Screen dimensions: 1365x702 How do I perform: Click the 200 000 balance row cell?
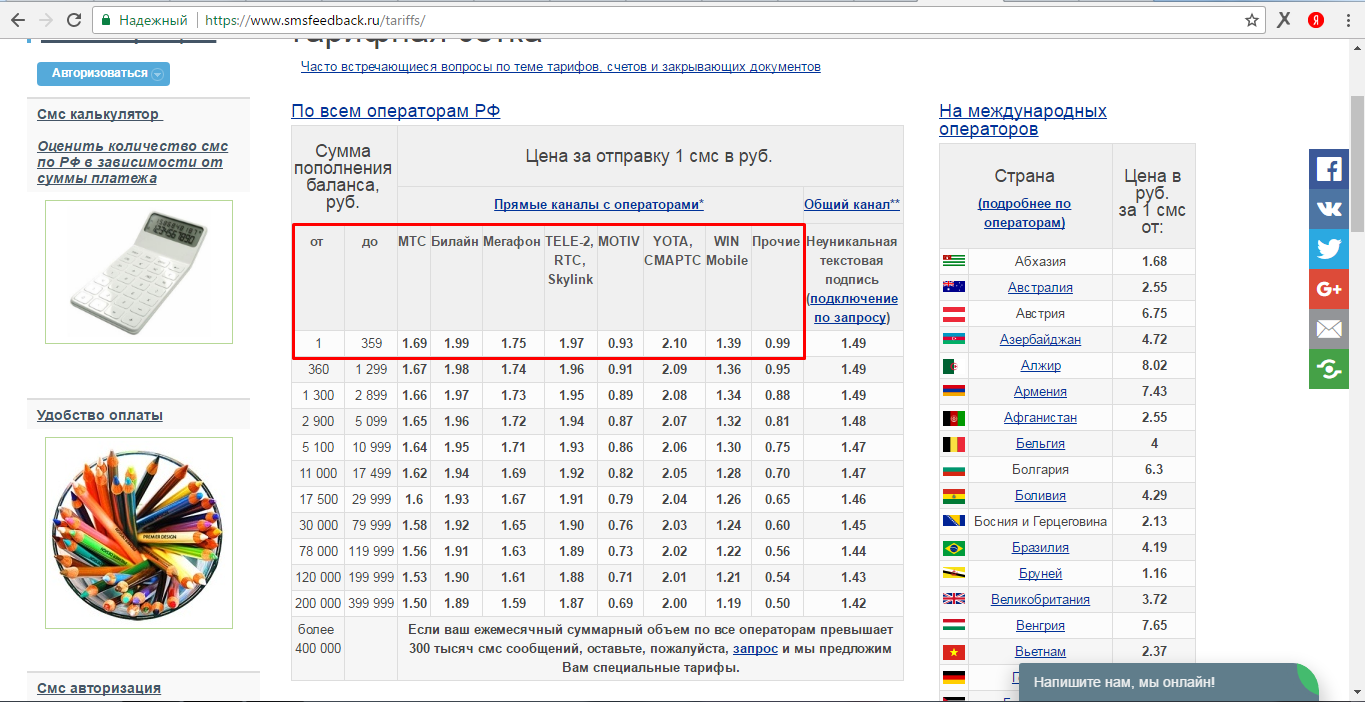[317, 603]
